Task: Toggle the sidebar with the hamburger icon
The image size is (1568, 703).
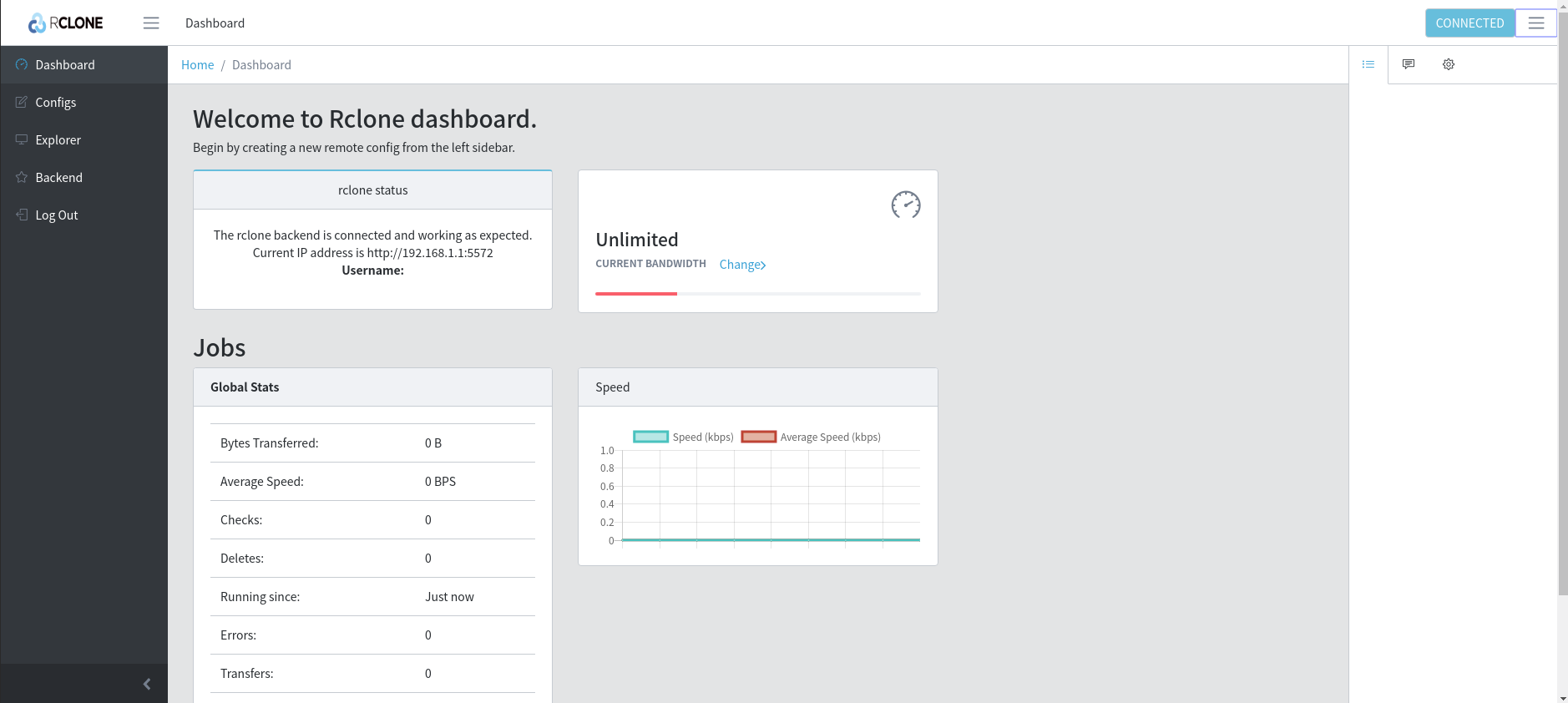Action: (x=151, y=23)
